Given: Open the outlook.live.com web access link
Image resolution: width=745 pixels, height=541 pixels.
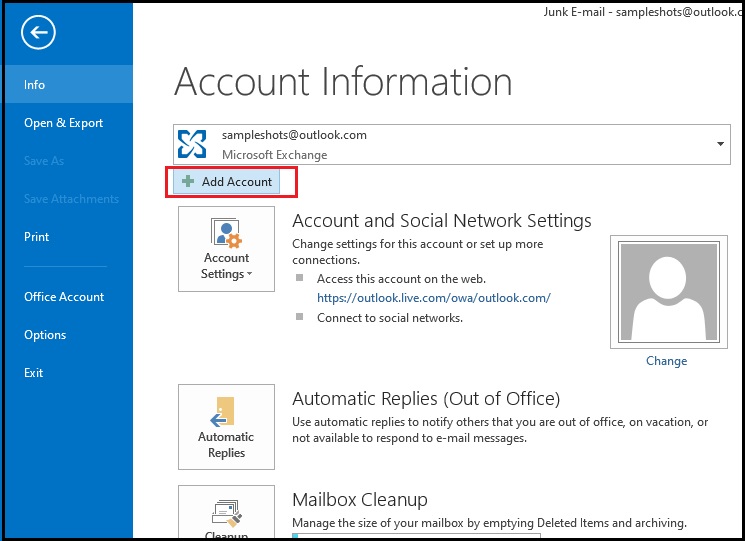Looking at the screenshot, I should coord(434,298).
